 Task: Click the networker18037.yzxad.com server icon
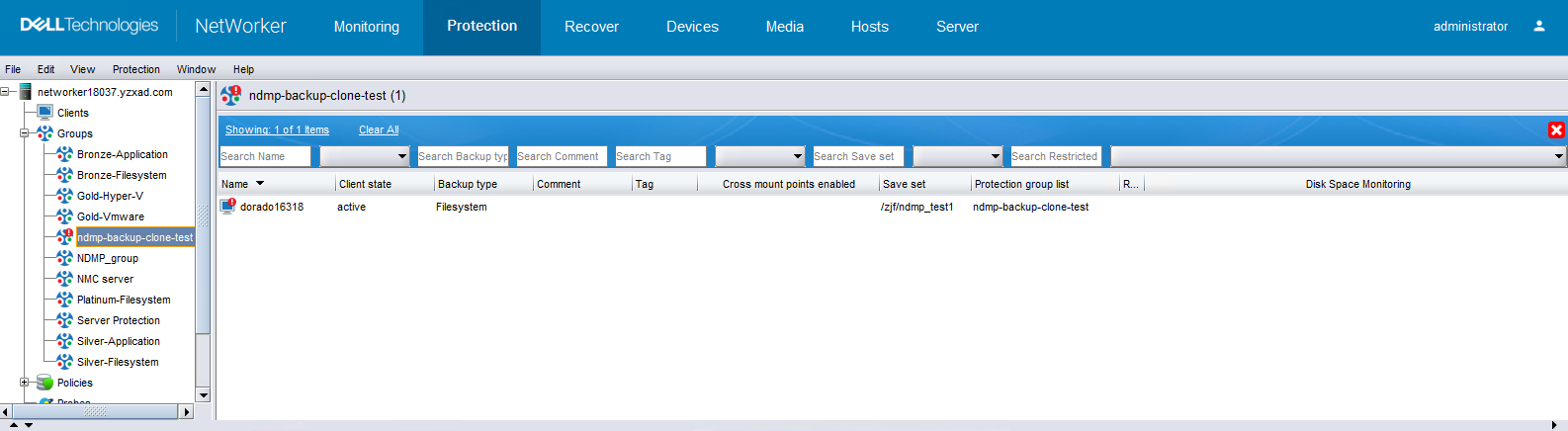(x=26, y=92)
